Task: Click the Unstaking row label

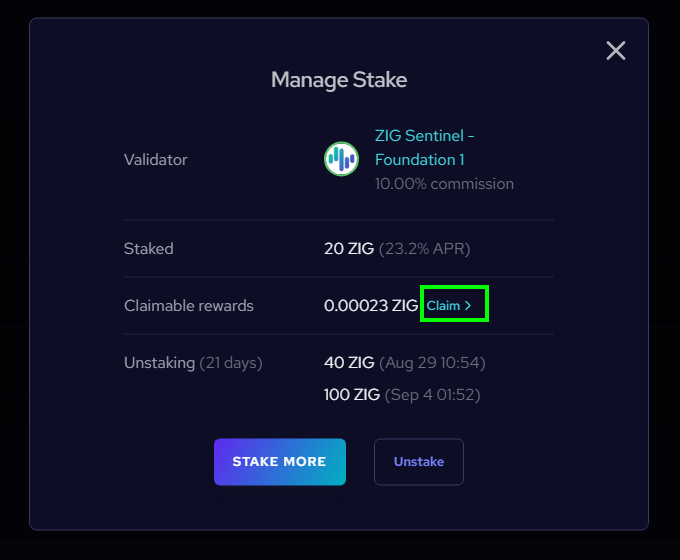Action: coord(159,362)
